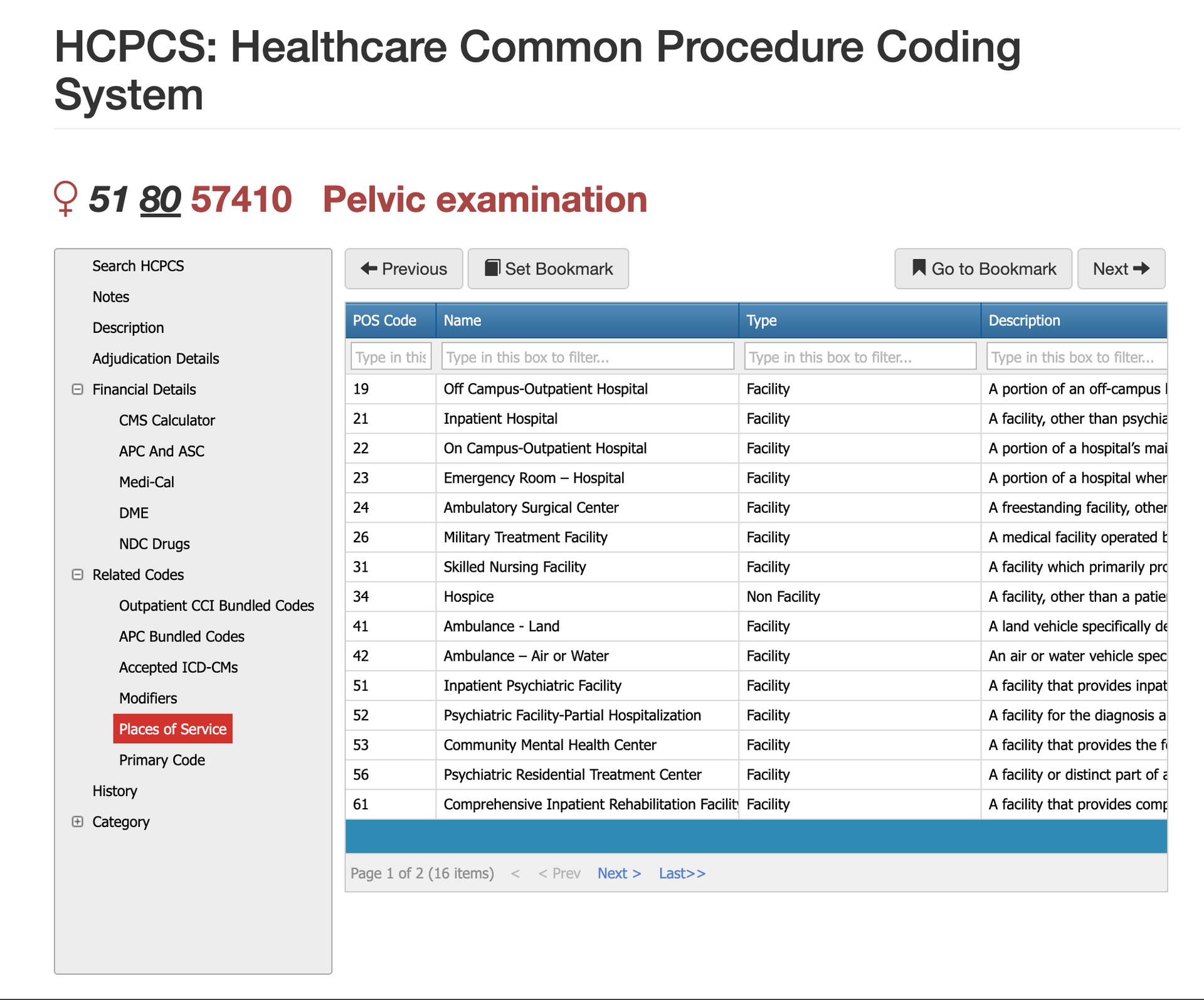1204x1000 pixels.
Task: Click the Set Bookmark icon
Action: point(493,268)
